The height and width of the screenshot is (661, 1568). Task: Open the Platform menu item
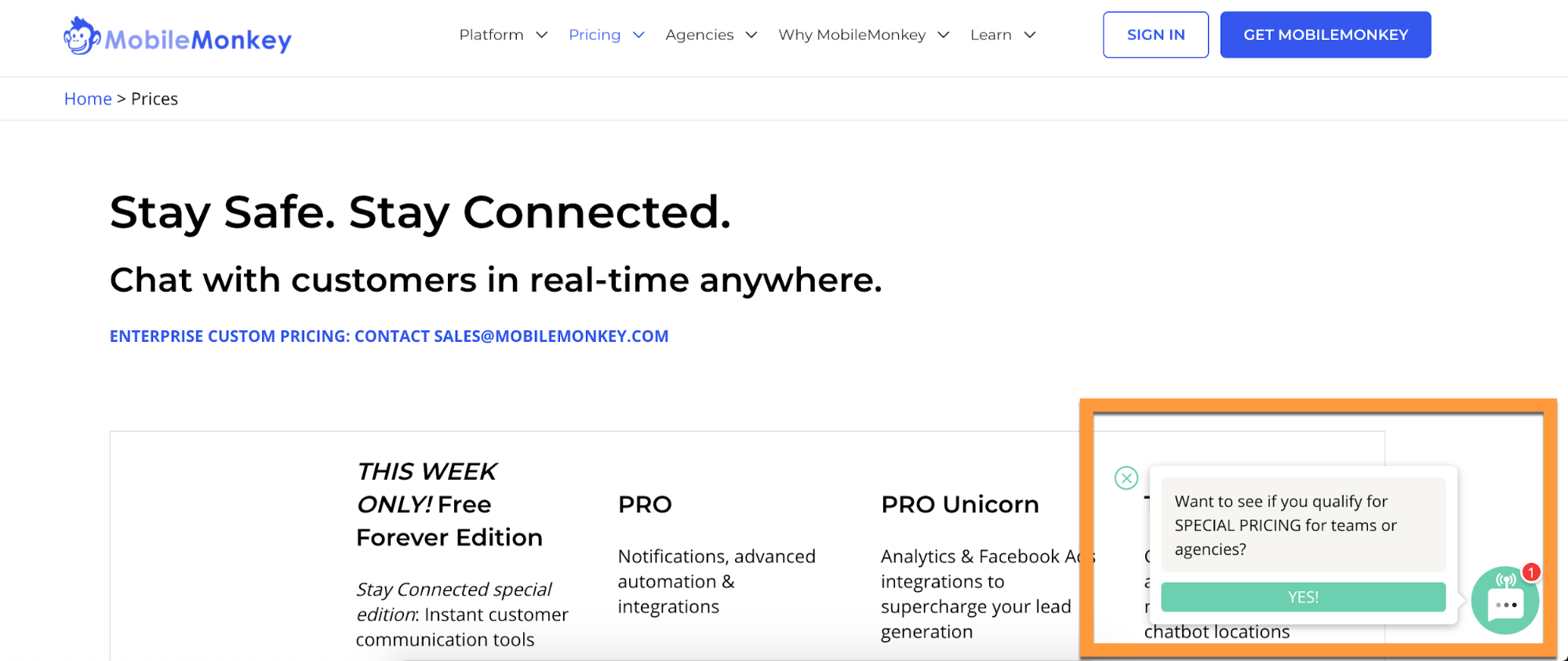coord(491,35)
